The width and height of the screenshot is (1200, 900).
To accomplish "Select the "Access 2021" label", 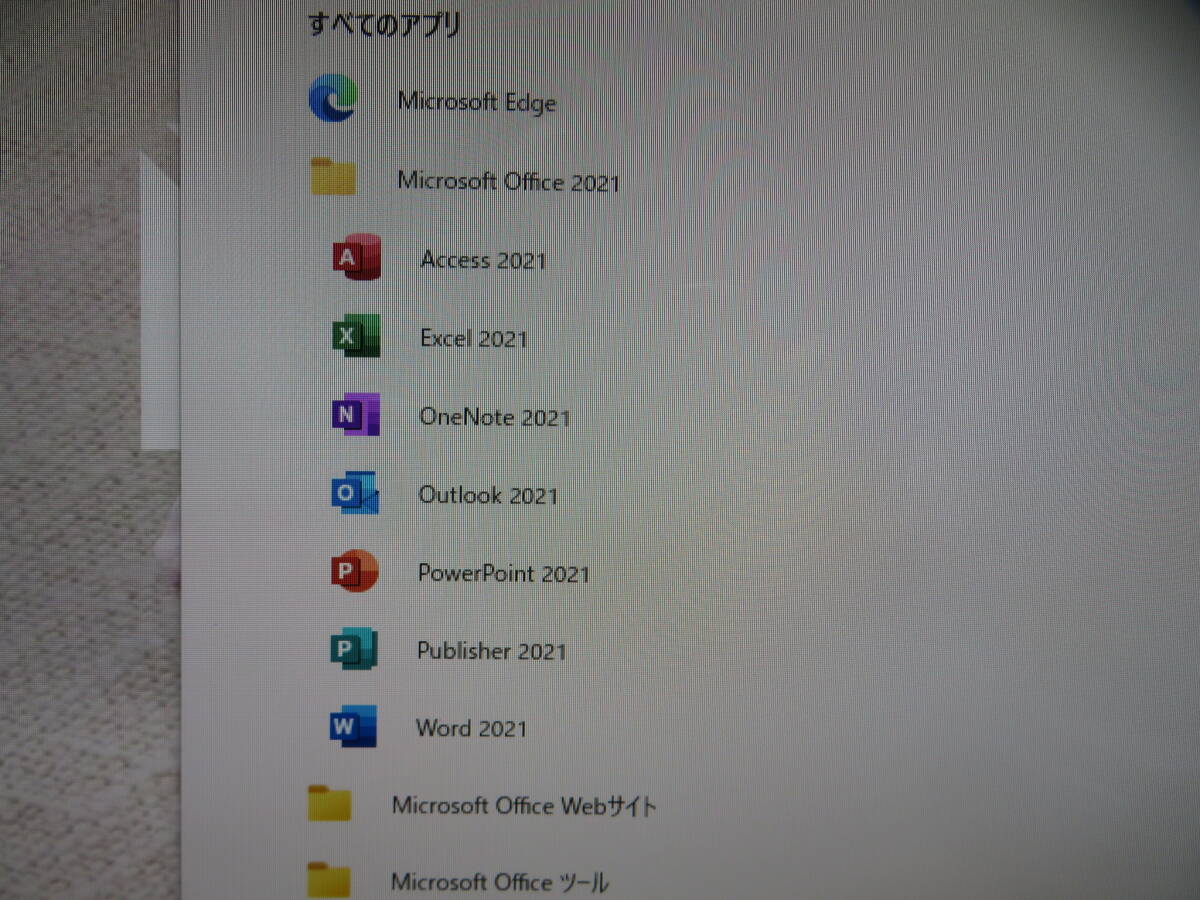I will click(484, 260).
